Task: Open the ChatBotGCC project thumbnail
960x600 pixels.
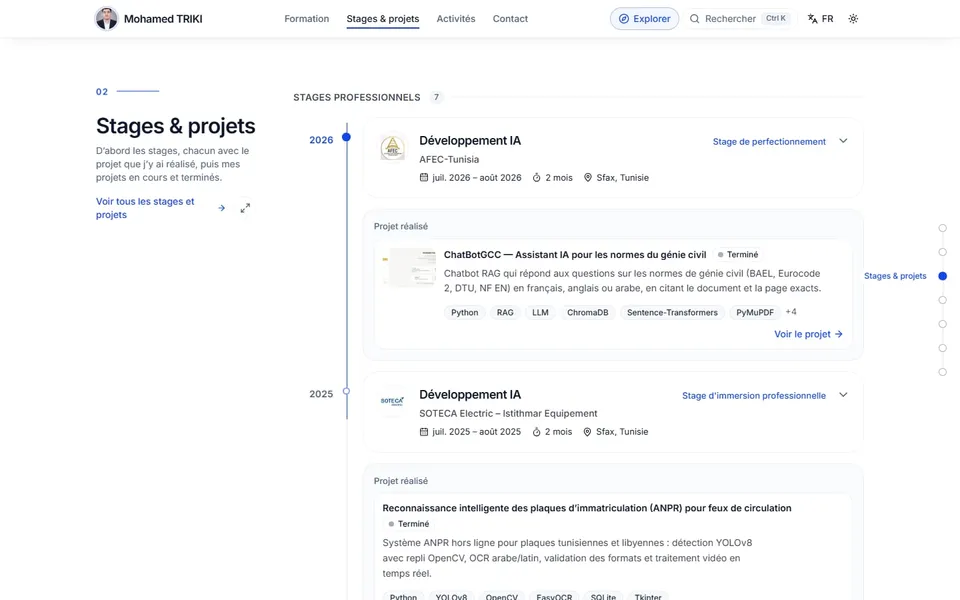Action: coord(409,268)
